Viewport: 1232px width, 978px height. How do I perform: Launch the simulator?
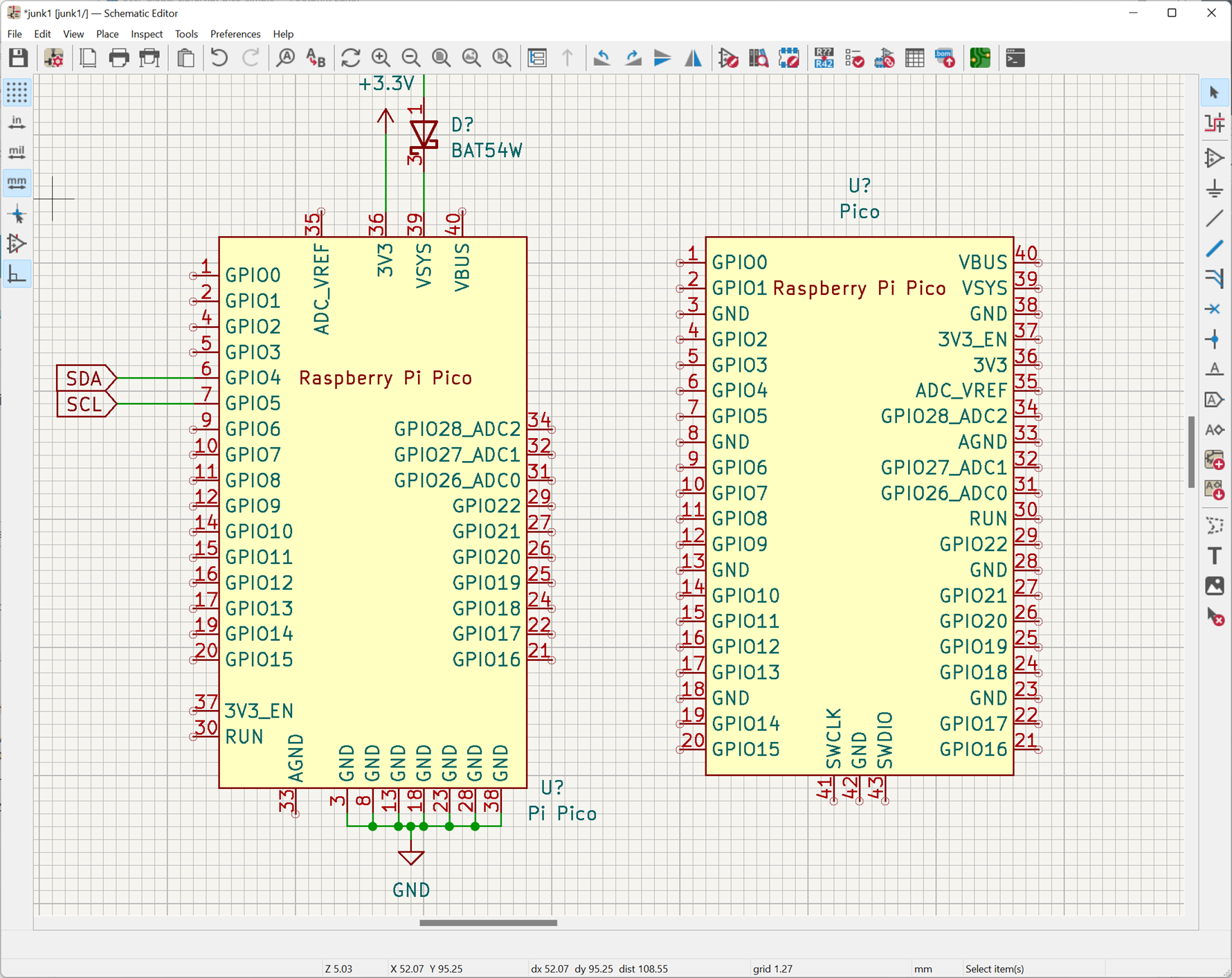pyautogui.click(x=885, y=58)
